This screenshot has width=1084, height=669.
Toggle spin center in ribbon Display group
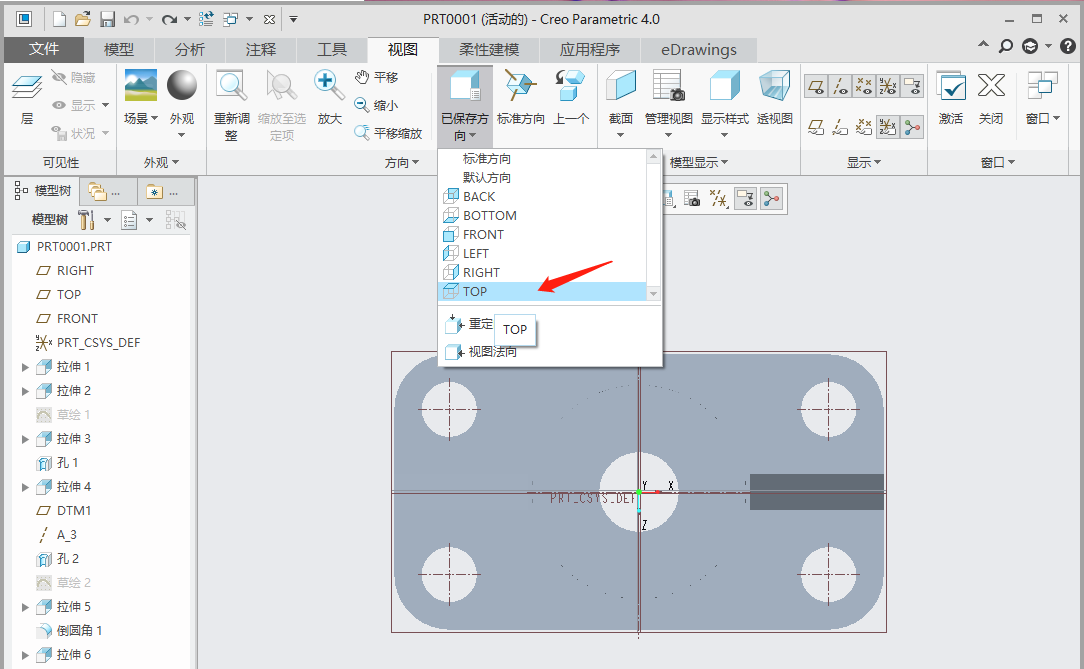(912, 127)
